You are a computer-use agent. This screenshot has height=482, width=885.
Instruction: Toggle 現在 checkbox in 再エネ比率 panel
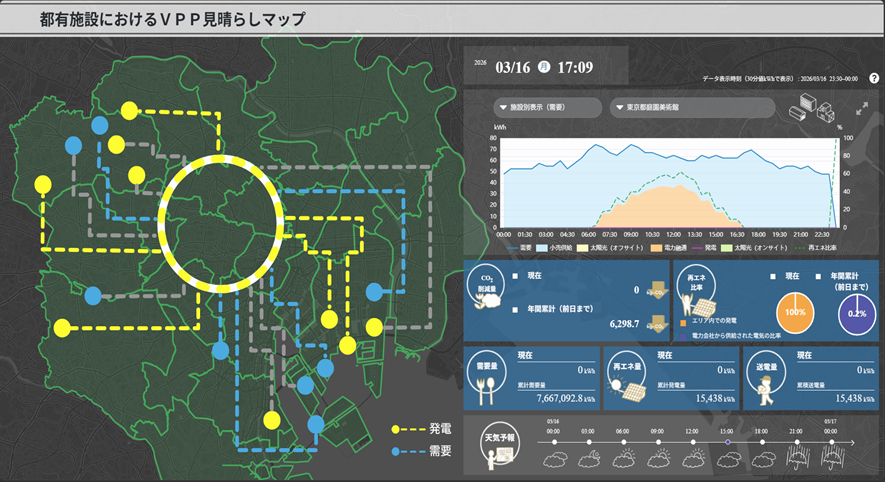pos(773,276)
